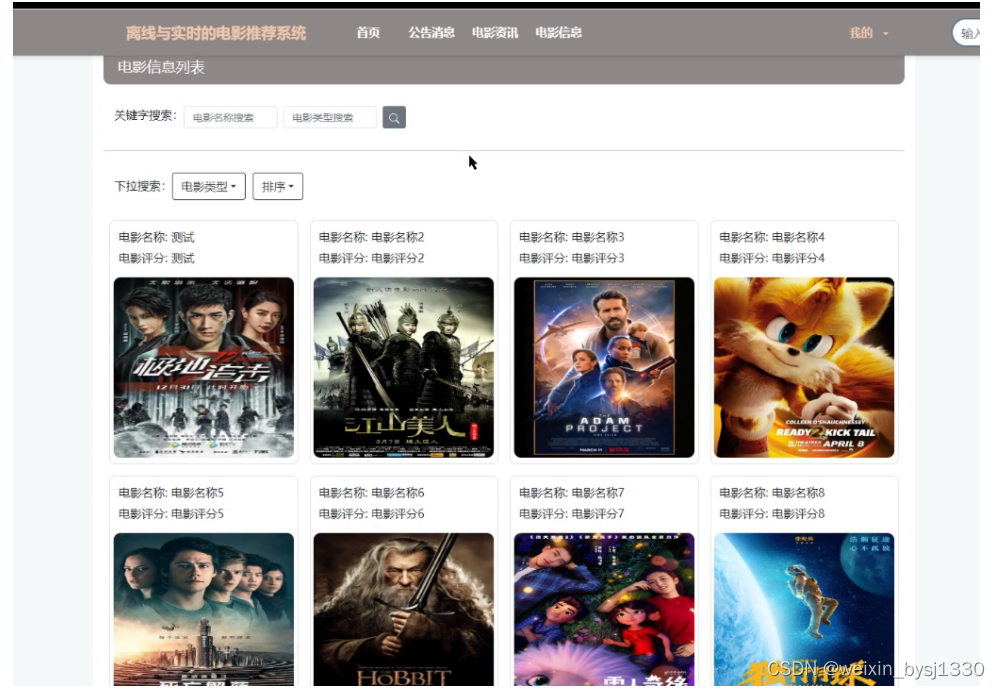Click the text 电影评分: 电影评分3
This screenshot has width=1000, height=689.
[571, 258]
